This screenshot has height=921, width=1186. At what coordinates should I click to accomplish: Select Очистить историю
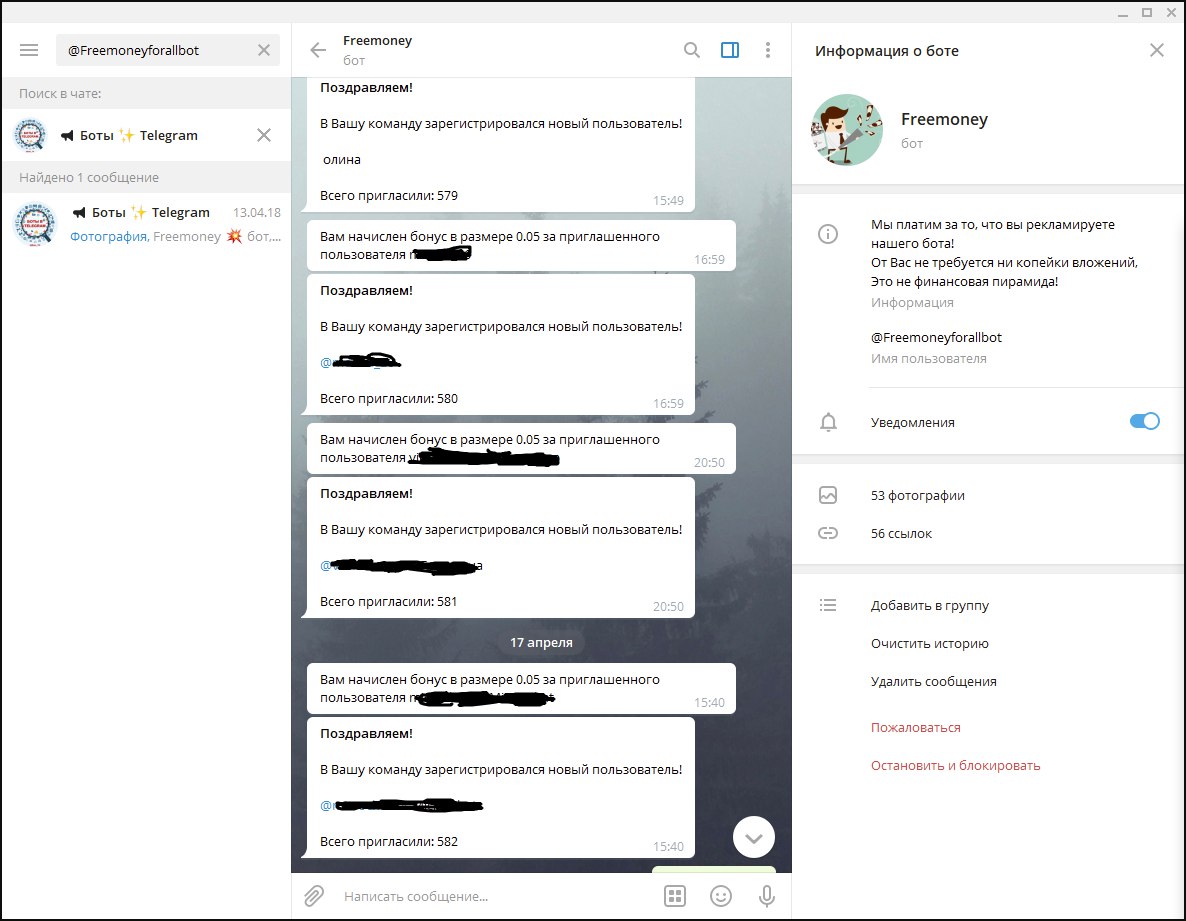pyautogui.click(x=930, y=643)
